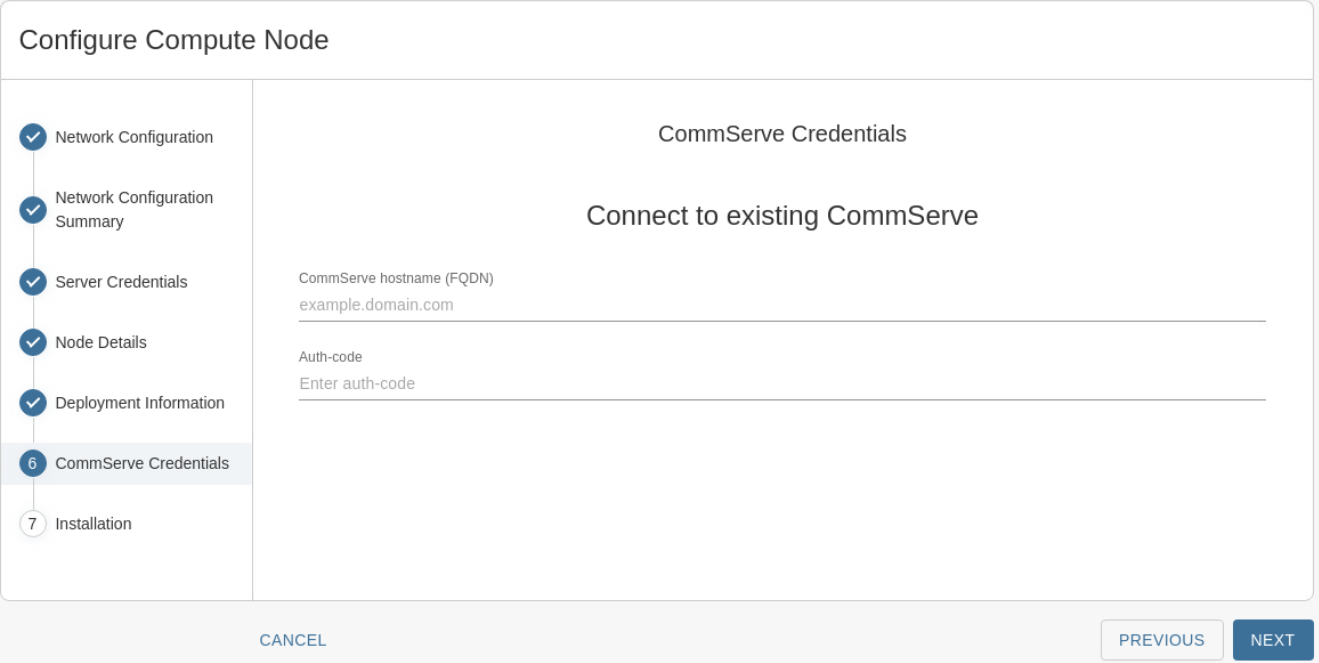Screen dimensions: 1319x663
Task: Go to the Server Credentials step label
Action: (x=121, y=282)
